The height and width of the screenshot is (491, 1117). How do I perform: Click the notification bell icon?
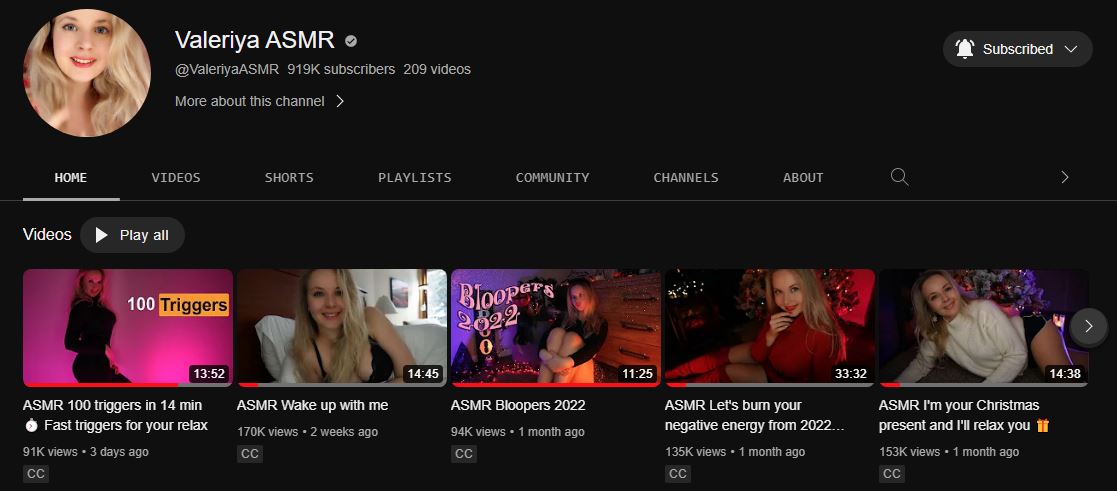tap(965, 49)
